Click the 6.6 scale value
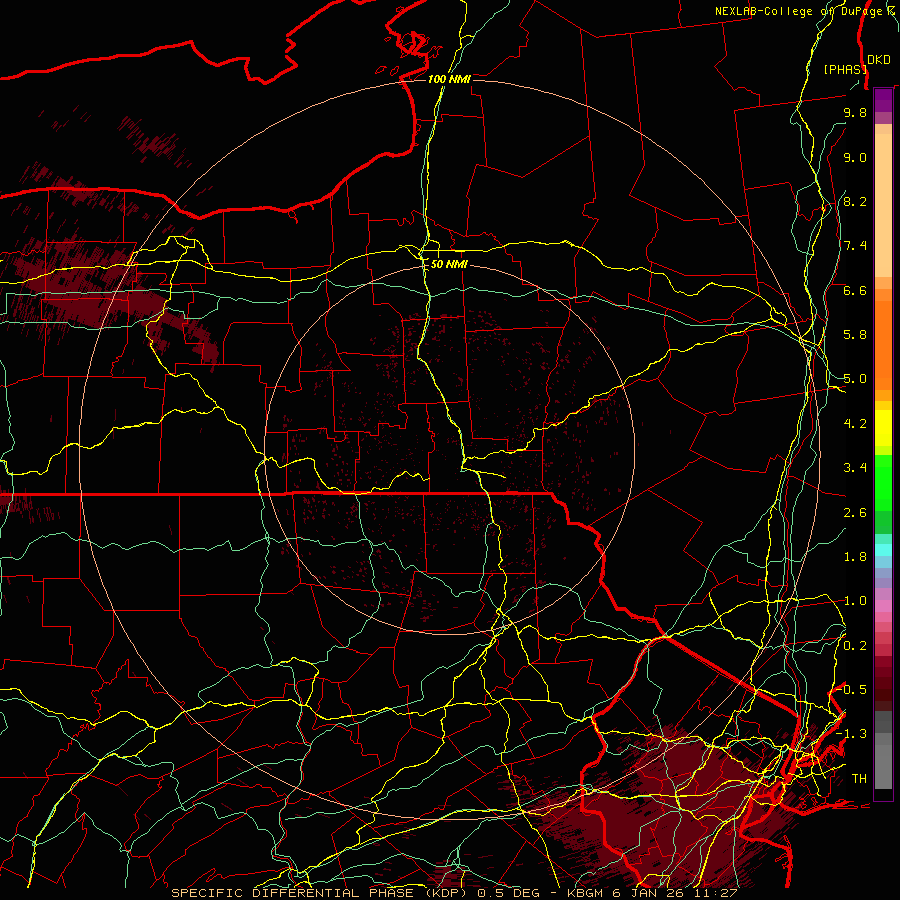This screenshot has width=900, height=900. pyautogui.click(x=855, y=290)
